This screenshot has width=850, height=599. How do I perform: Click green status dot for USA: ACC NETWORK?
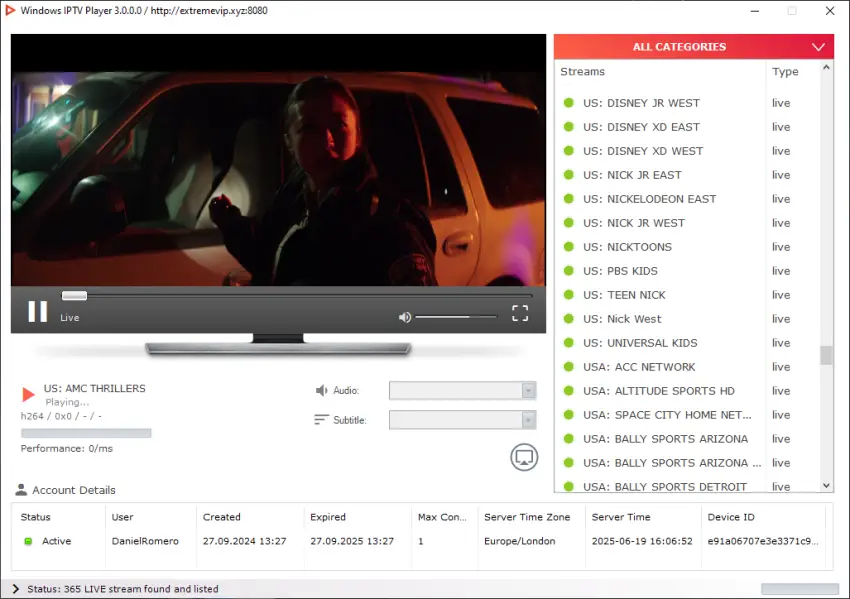(569, 366)
